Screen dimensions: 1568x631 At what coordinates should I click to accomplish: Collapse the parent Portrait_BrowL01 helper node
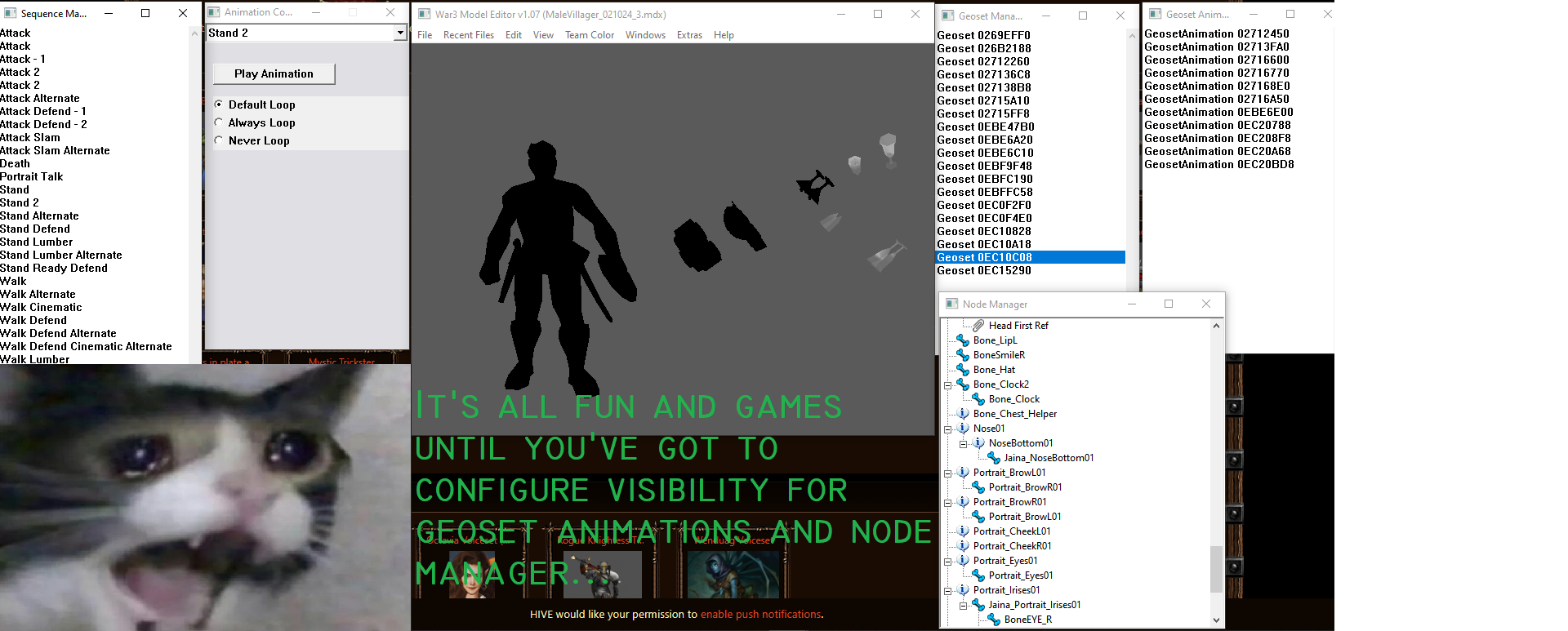click(x=948, y=473)
